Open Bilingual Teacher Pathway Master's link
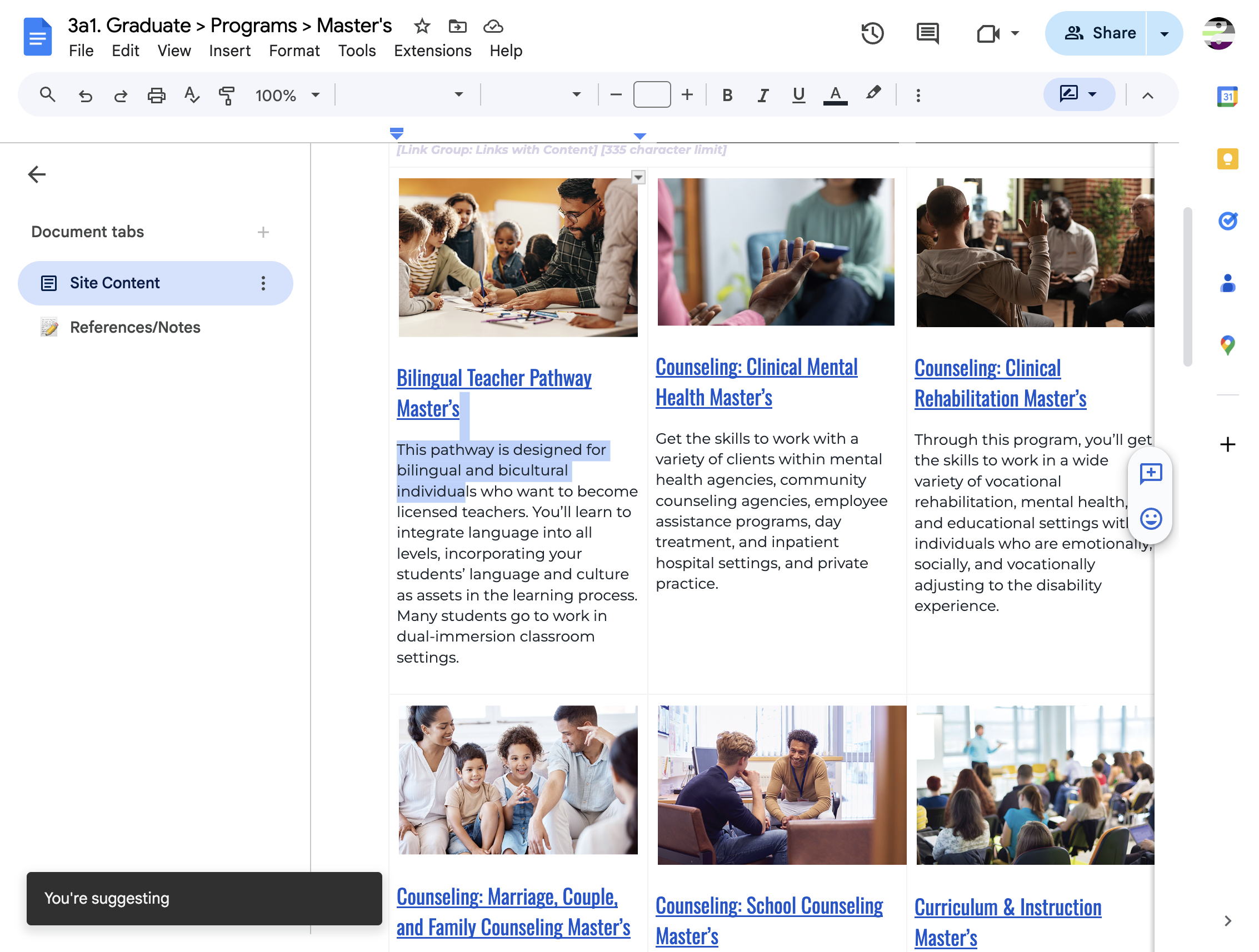1259x952 pixels. [494, 393]
